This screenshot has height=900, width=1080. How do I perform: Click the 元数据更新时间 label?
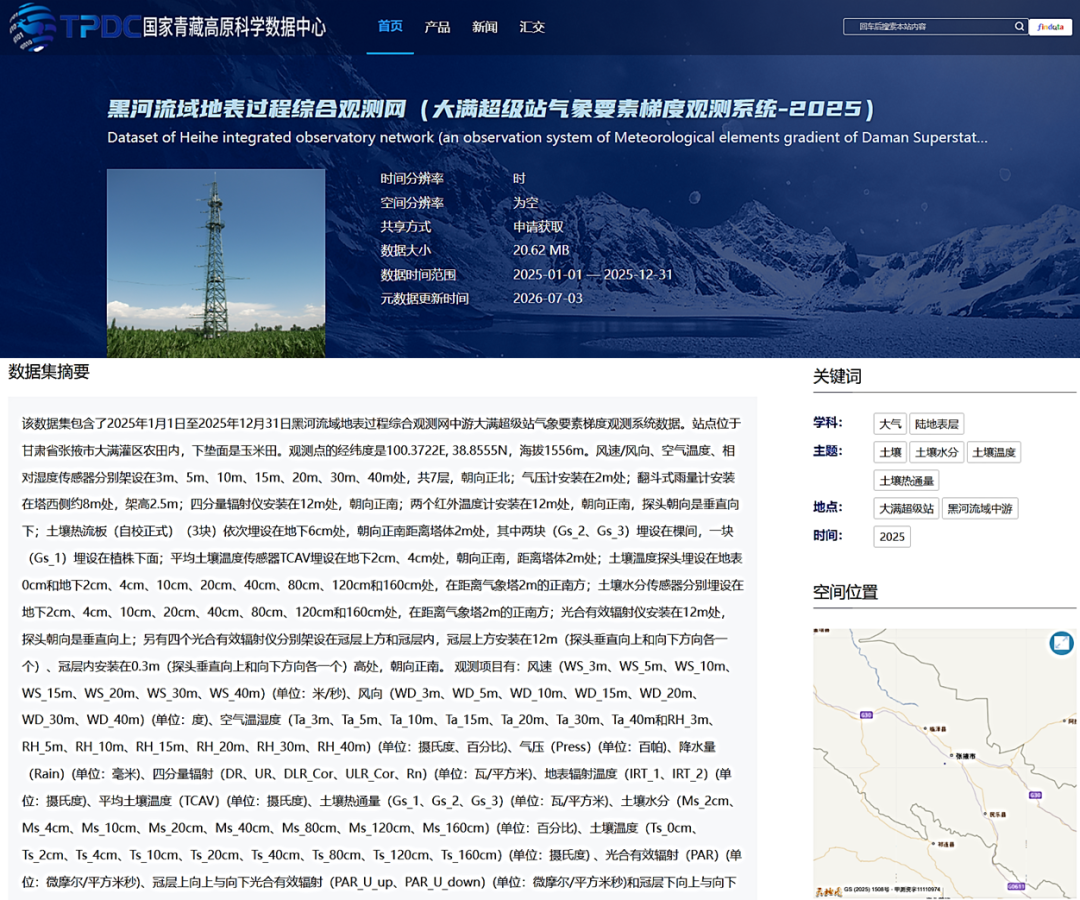[x=424, y=298]
